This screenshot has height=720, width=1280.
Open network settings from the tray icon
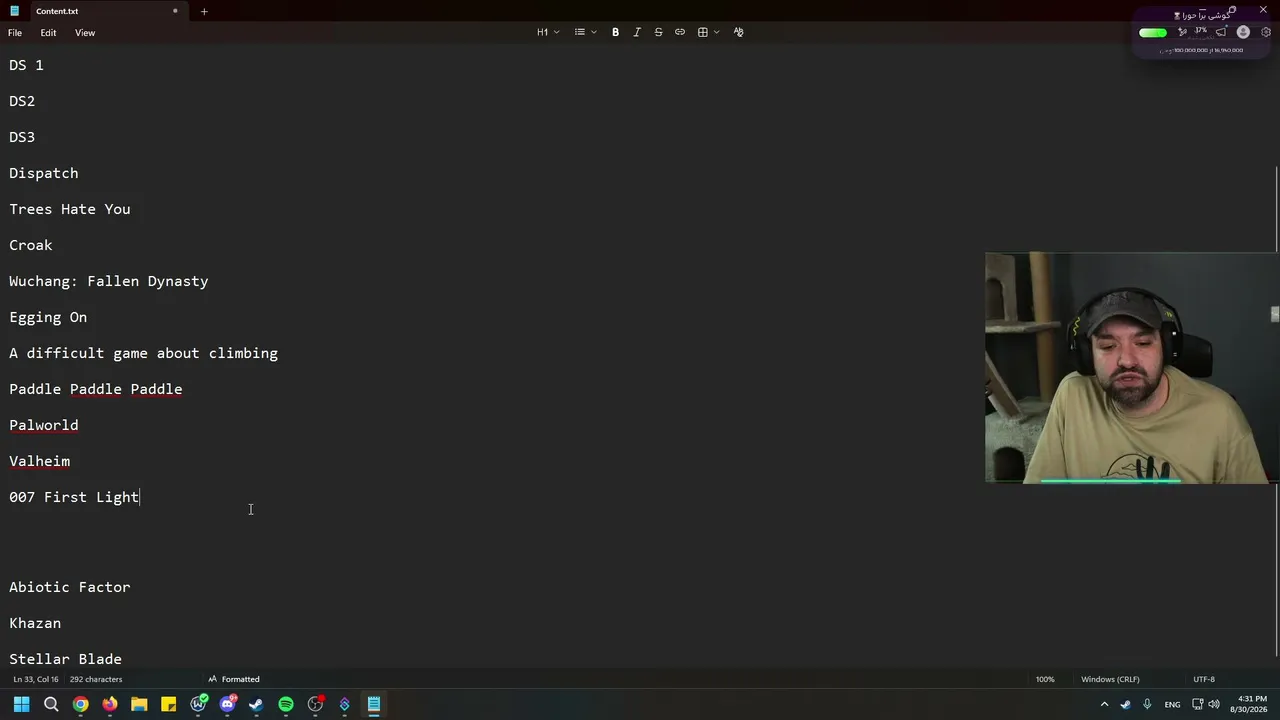(x=1197, y=704)
